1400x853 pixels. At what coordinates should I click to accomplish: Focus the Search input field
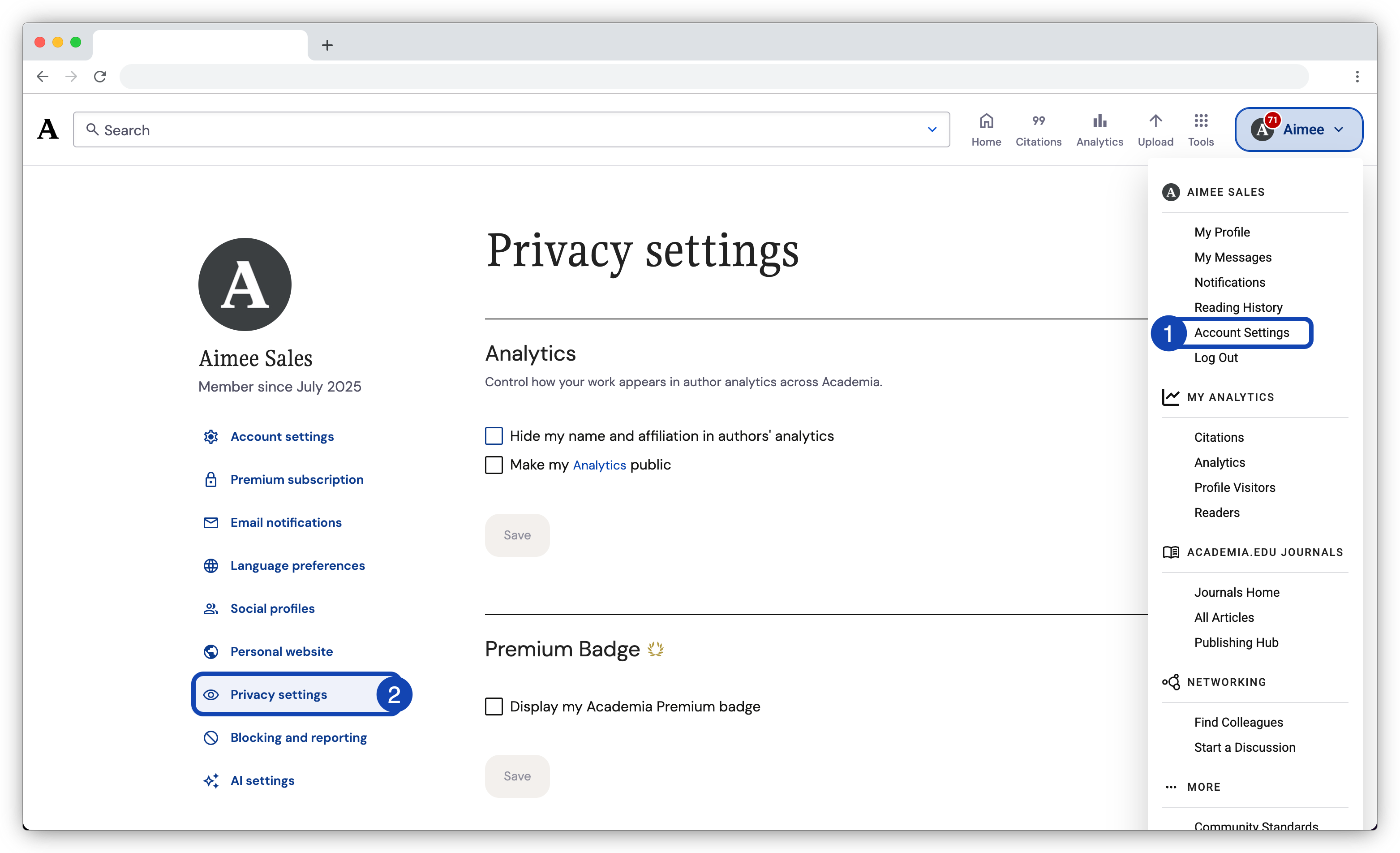point(511,129)
